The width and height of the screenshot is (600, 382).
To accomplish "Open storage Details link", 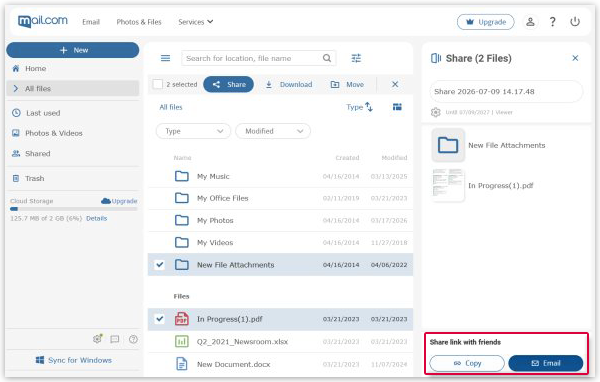I will (x=96, y=218).
